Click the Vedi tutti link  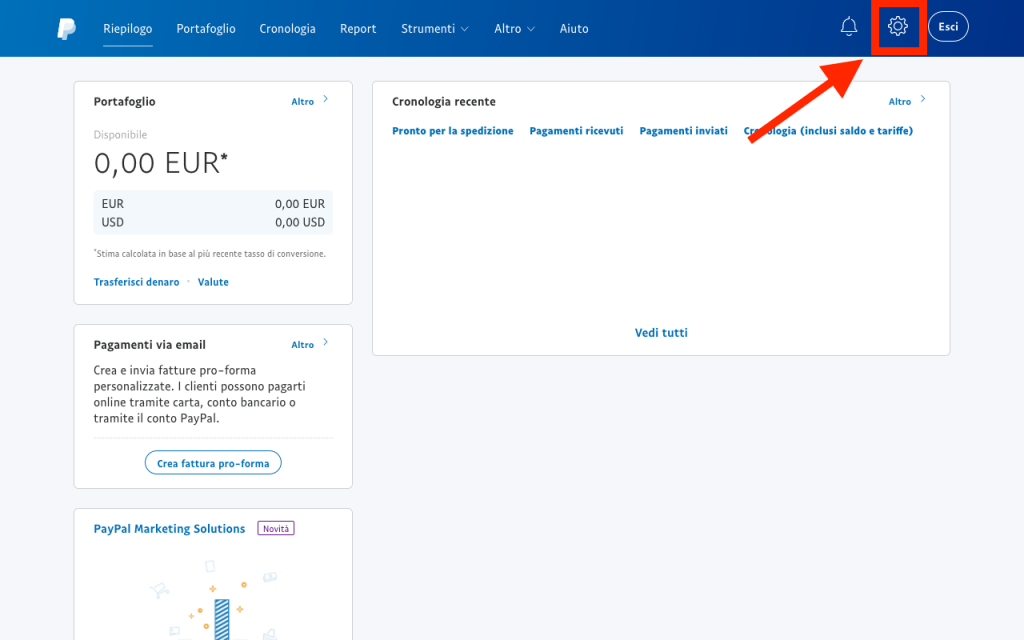click(661, 332)
